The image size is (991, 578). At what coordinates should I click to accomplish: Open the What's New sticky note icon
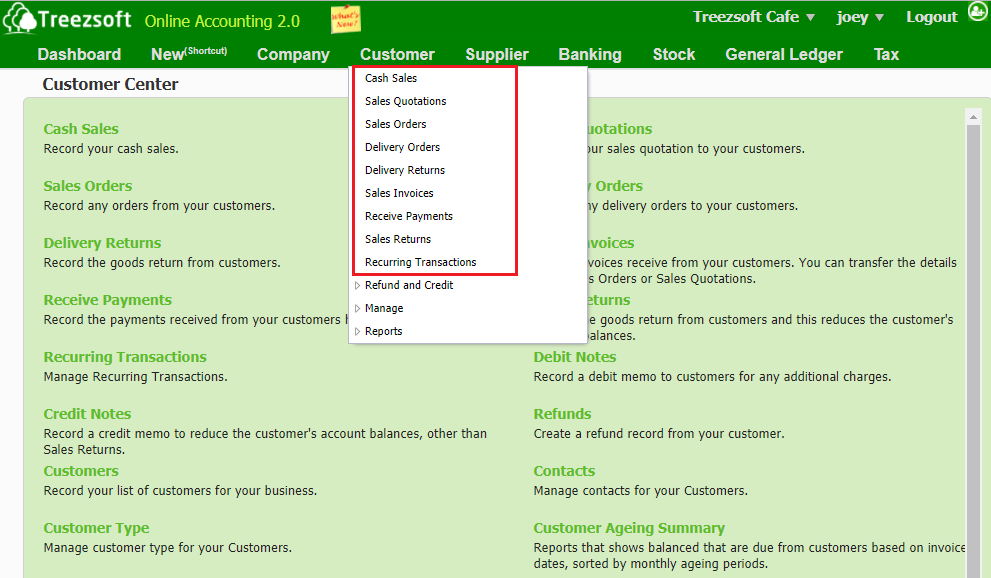coord(345,20)
